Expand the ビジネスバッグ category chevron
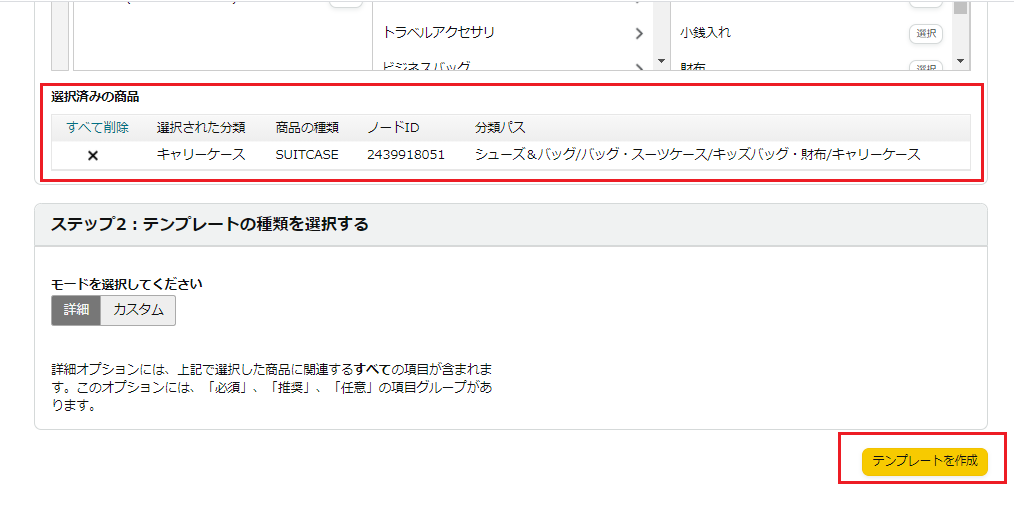The image size is (1014, 506). [x=639, y=67]
